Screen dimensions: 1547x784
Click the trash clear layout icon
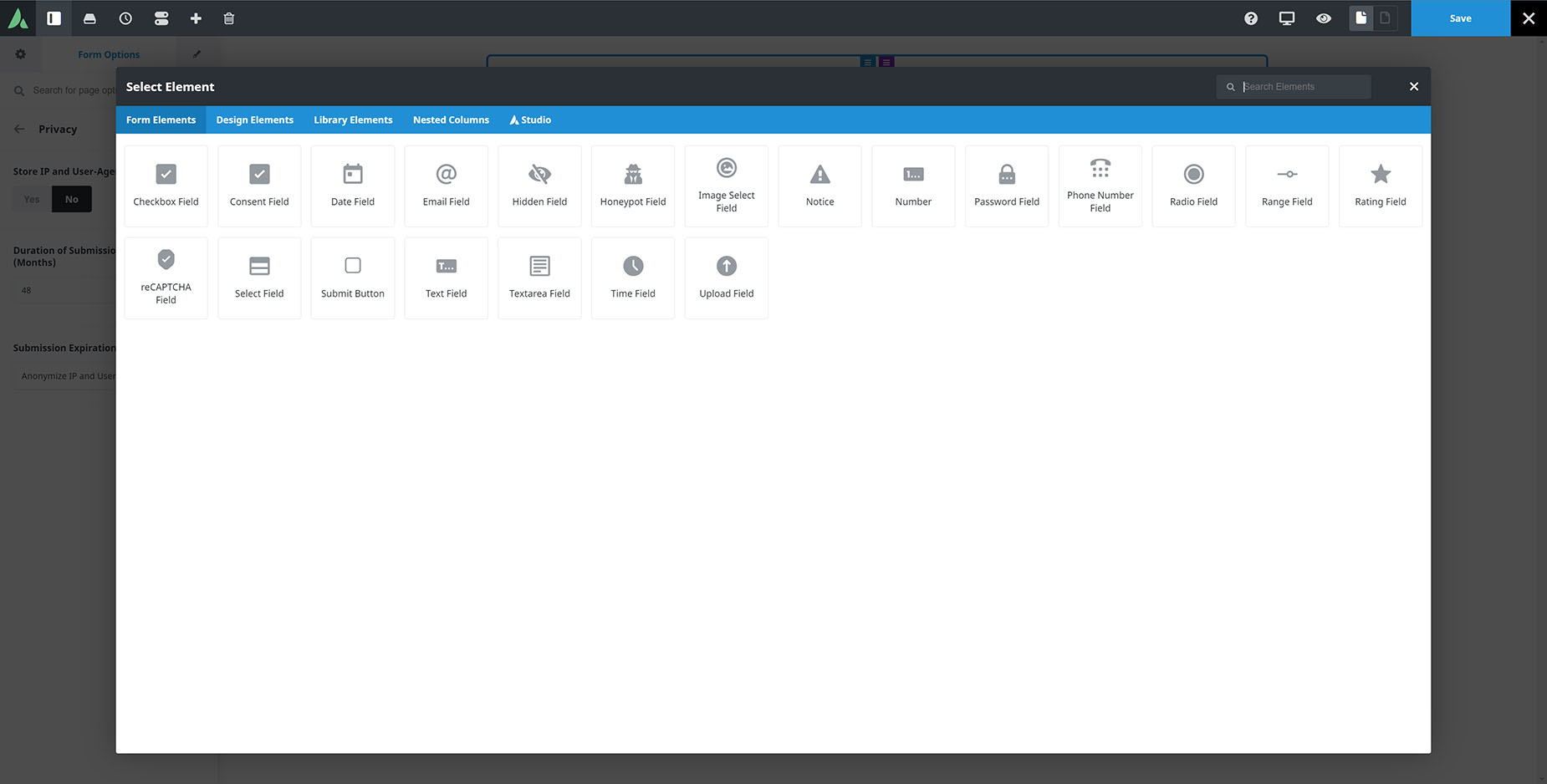tap(229, 18)
